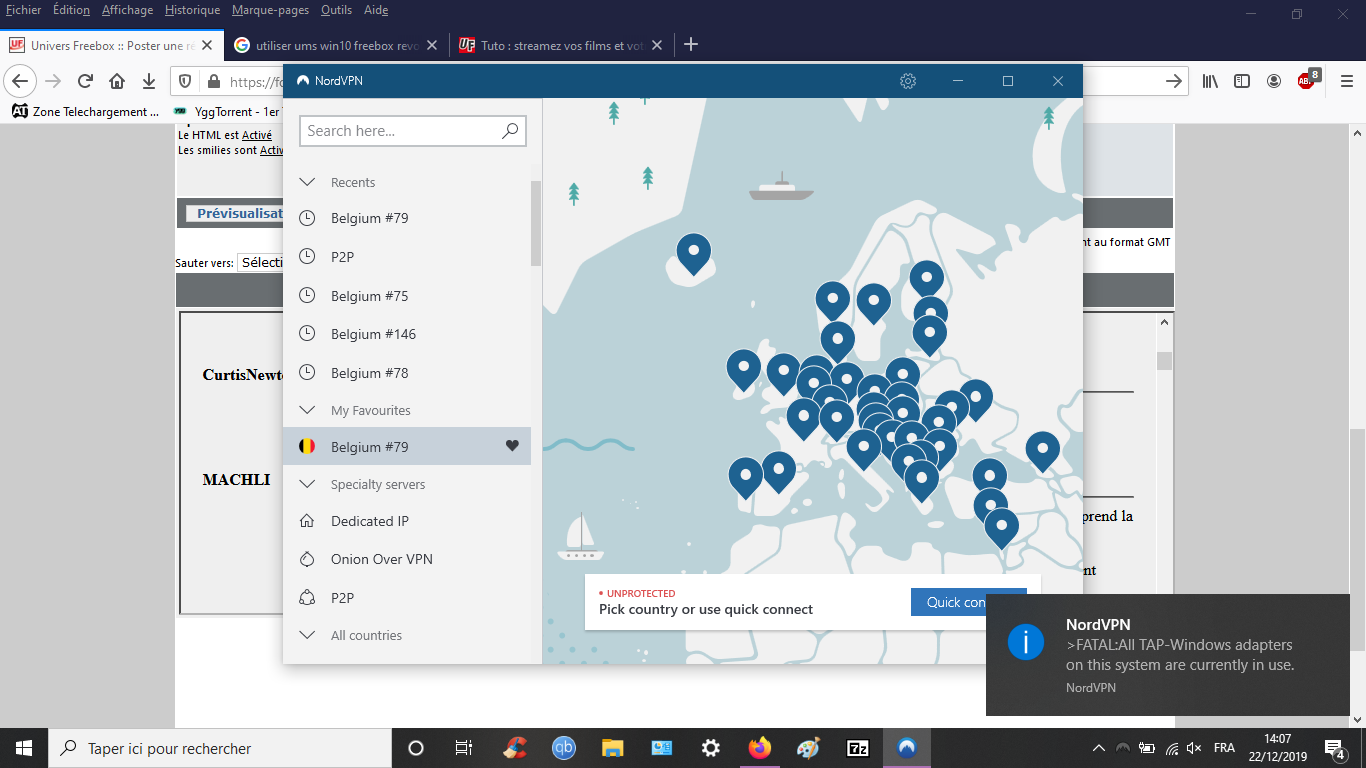This screenshot has height=768, width=1366.
Task: Open the Sauter vers dropdown in Firefox
Action: point(260,262)
